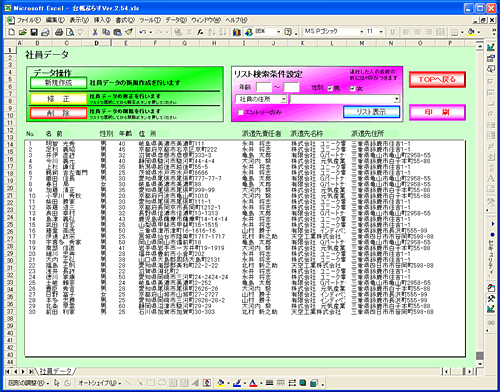Open the ファイル menu

(29, 20)
